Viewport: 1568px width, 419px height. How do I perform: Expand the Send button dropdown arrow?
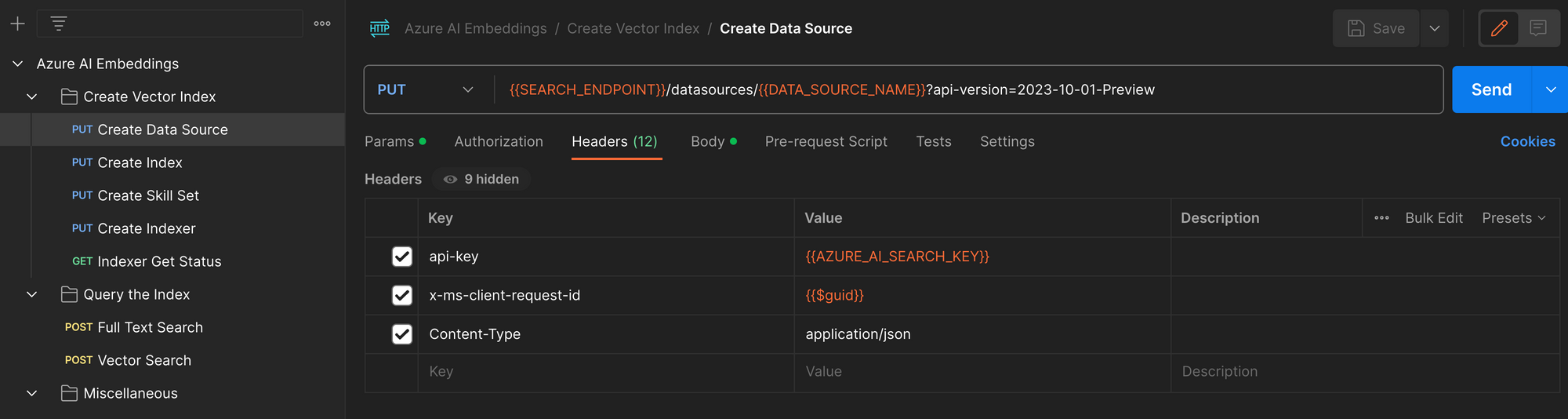point(1550,89)
